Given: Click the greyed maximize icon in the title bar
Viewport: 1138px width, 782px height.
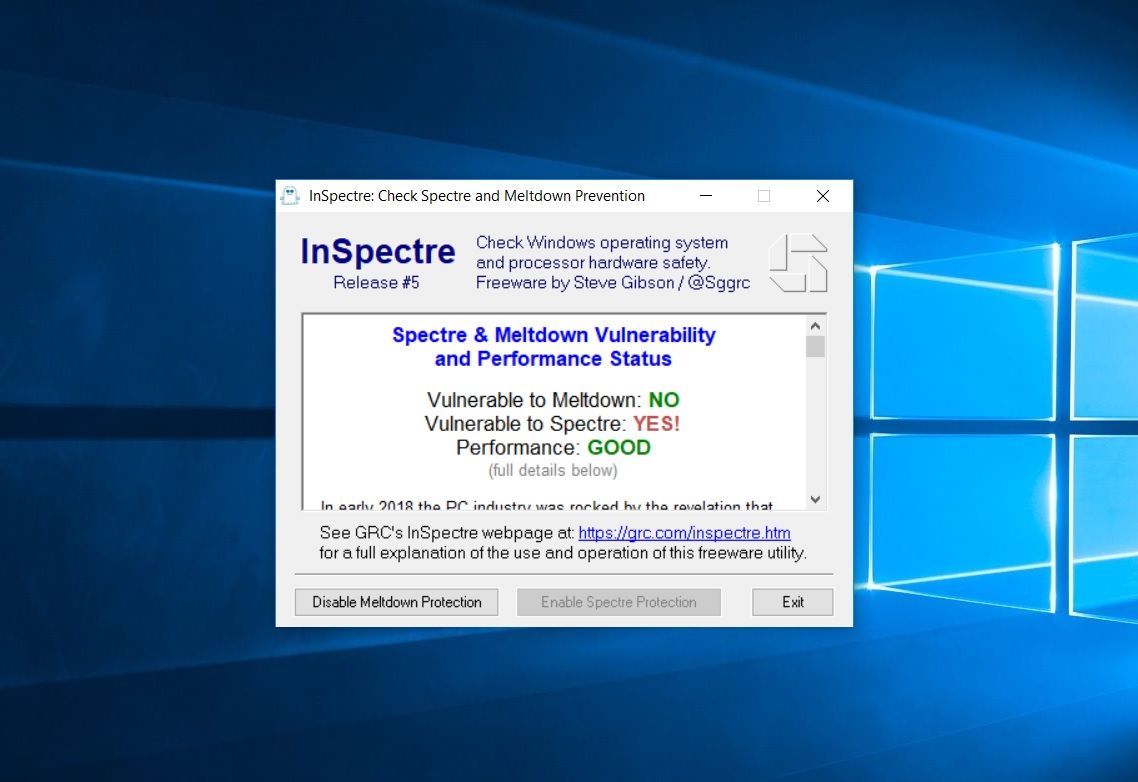Looking at the screenshot, I should click(764, 196).
